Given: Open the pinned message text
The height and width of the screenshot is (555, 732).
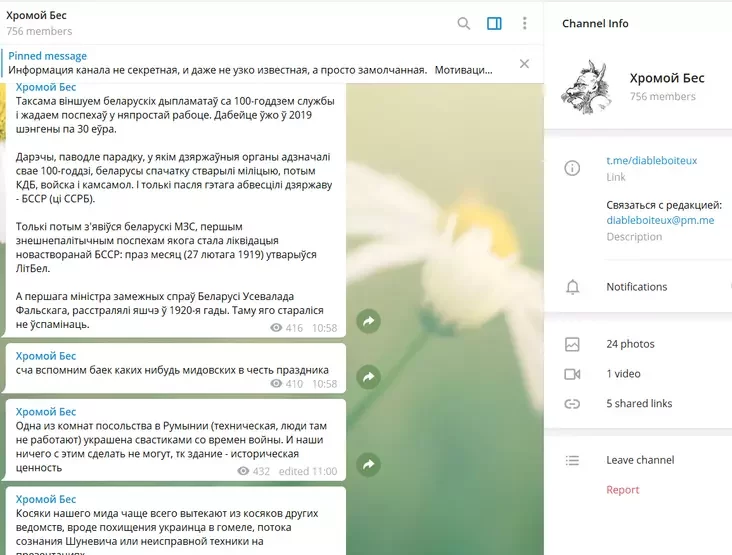Looking at the screenshot, I should (250, 70).
